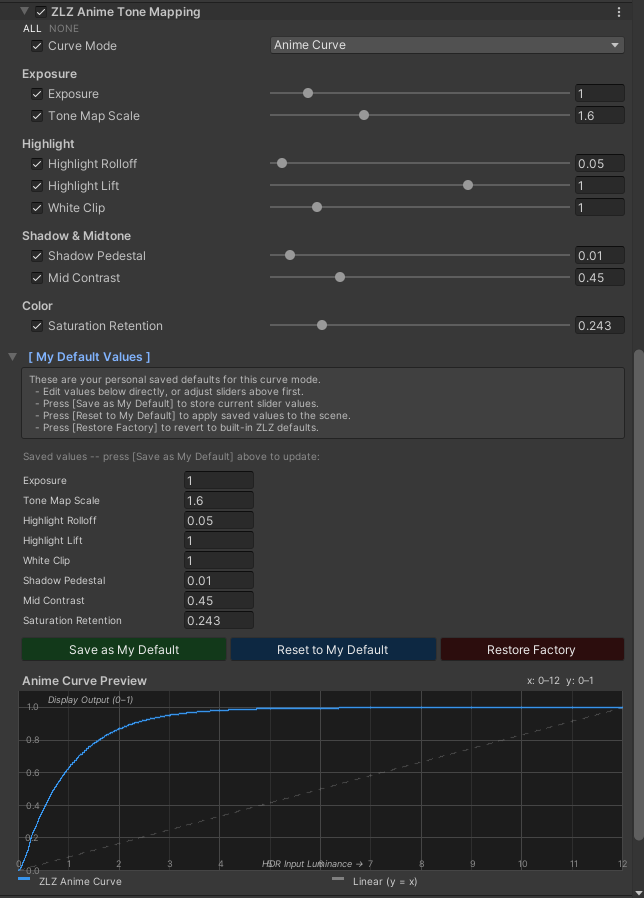Click the Shadow Pedestal slider value field
Image resolution: width=644 pixels, height=898 pixels.
(x=600, y=255)
